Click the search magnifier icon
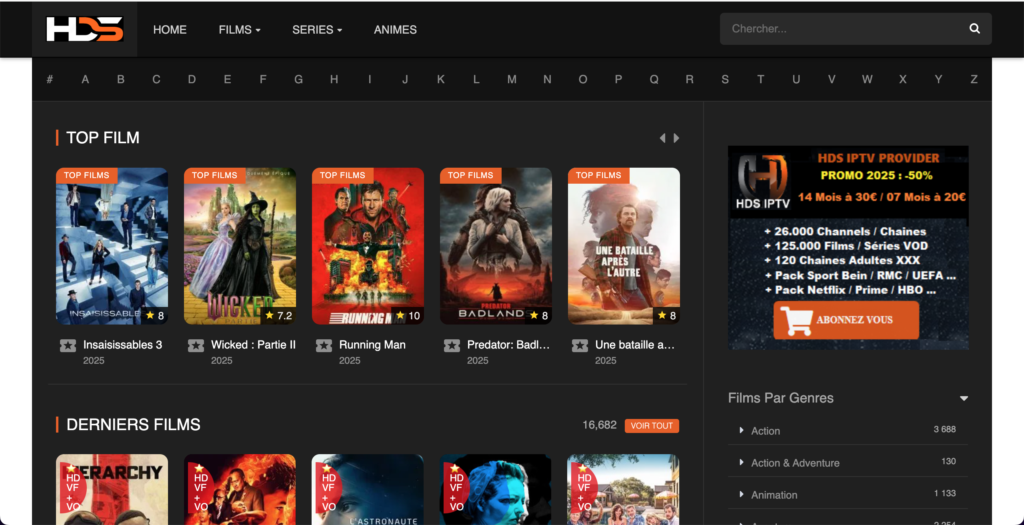The height and width of the screenshot is (525, 1024). pos(974,29)
